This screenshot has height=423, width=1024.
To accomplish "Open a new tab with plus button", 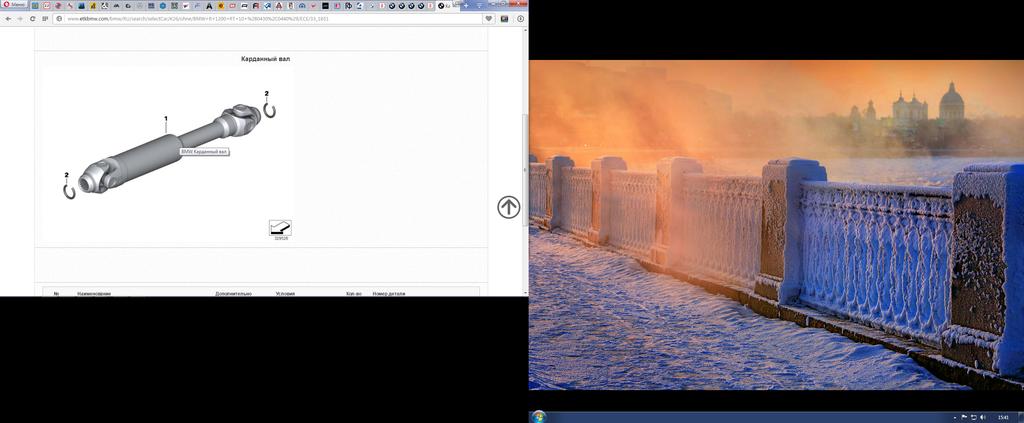I will click(465, 5).
